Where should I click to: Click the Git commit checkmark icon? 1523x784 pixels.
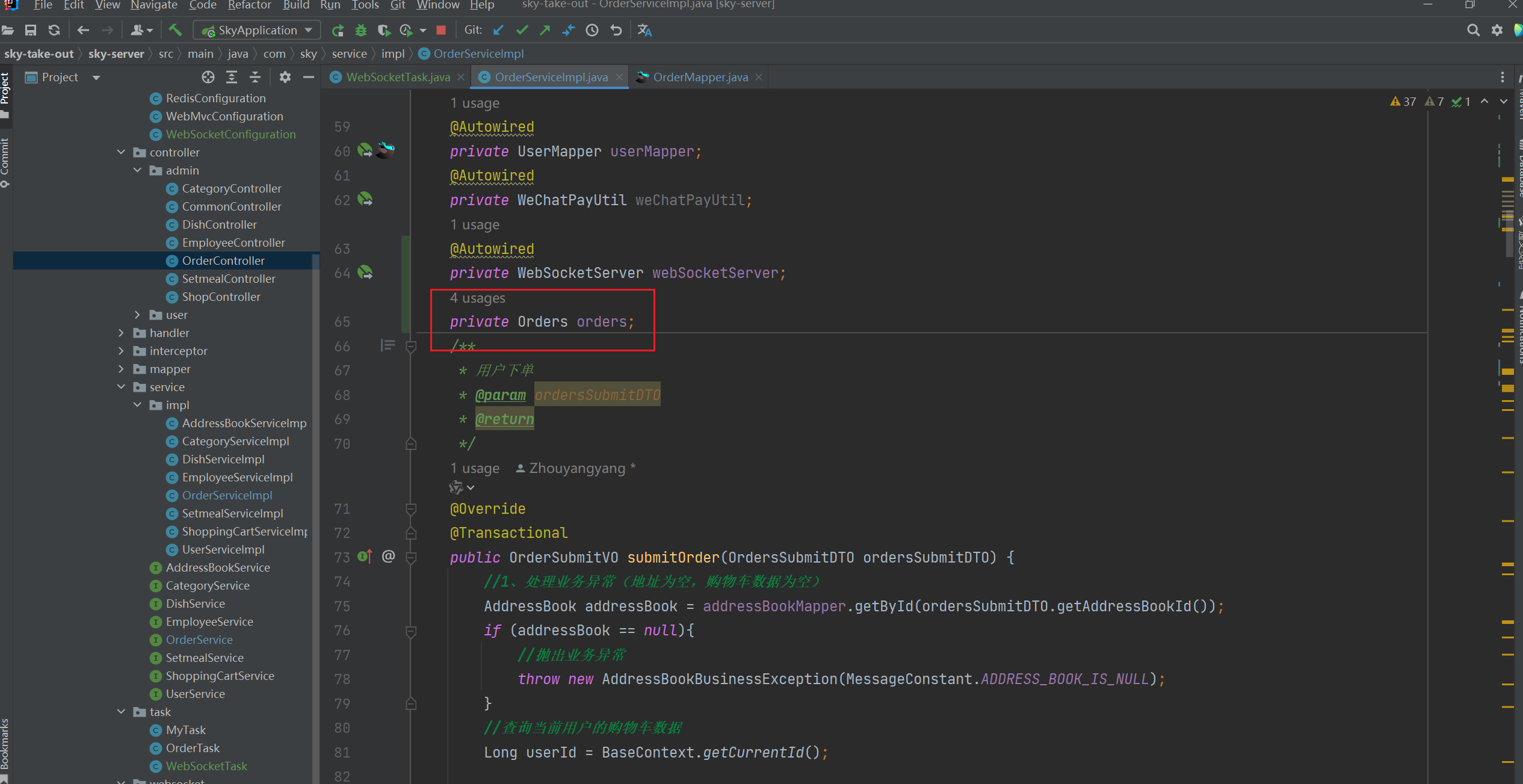coord(522,30)
